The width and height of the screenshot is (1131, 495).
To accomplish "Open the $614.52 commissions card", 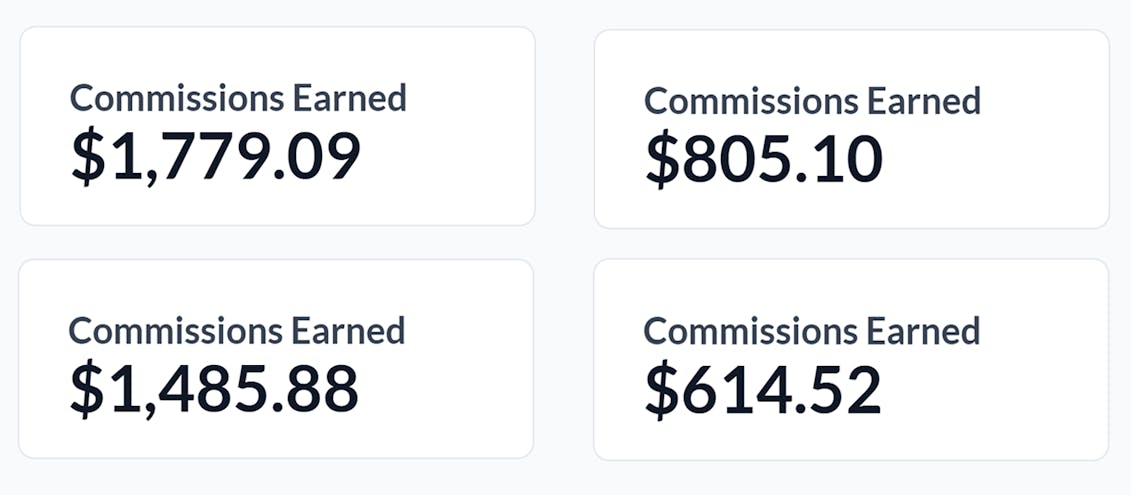I will point(850,359).
